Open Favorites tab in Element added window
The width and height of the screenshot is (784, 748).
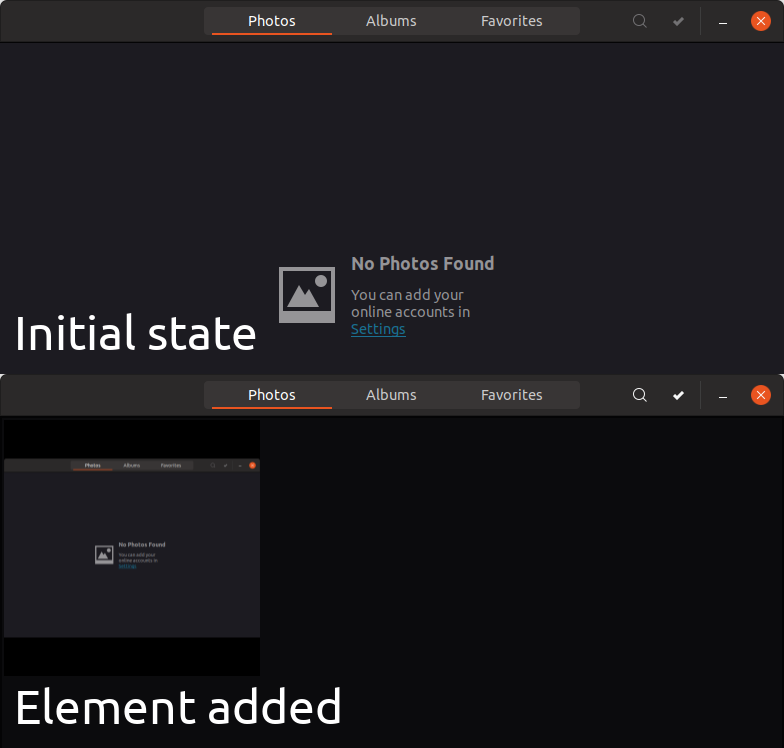[512, 395]
